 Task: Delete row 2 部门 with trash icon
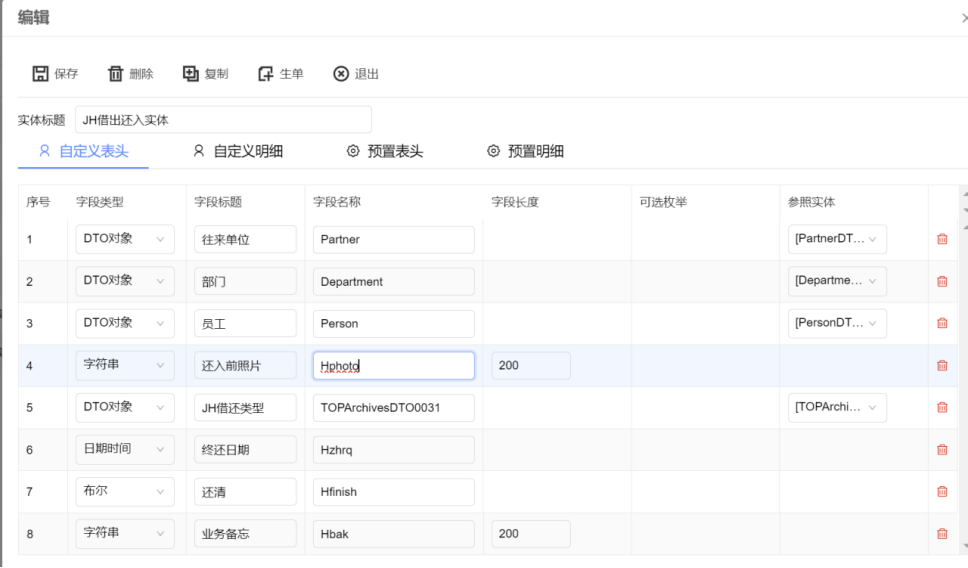(x=942, y=281)
